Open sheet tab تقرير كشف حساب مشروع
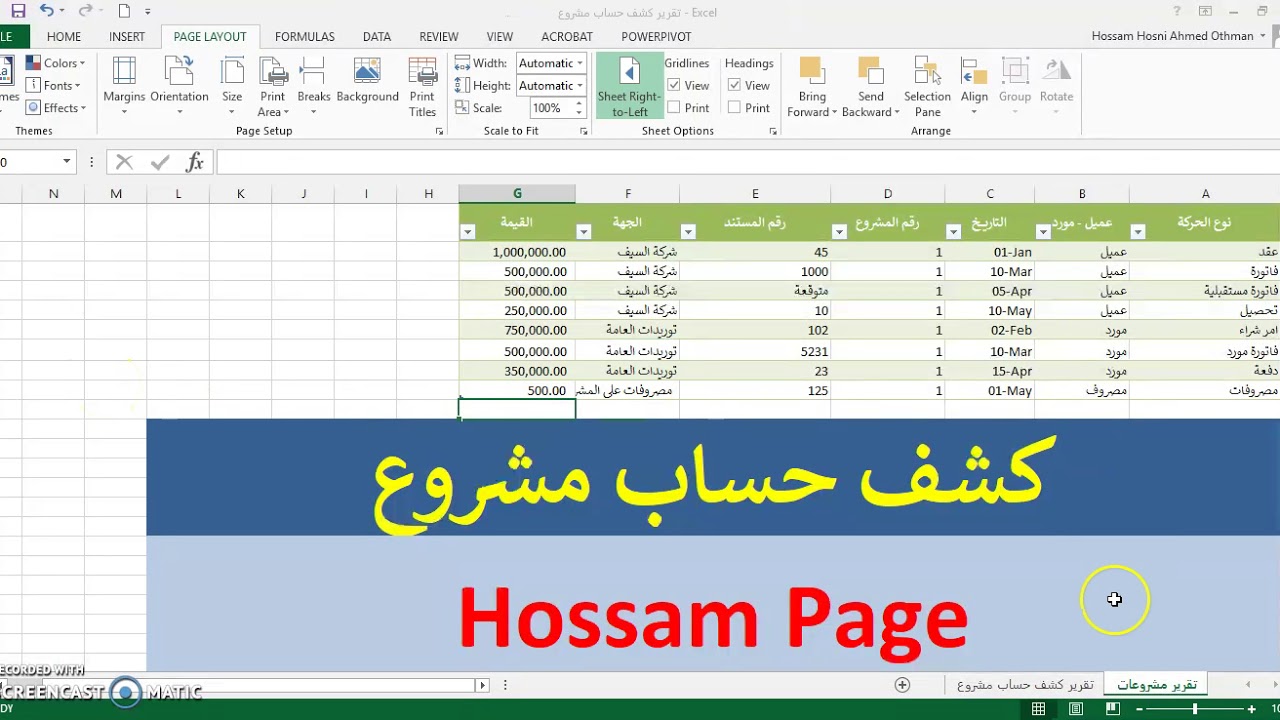The width and height of the screenshot is (1280, 720). tap(1024, 685)
